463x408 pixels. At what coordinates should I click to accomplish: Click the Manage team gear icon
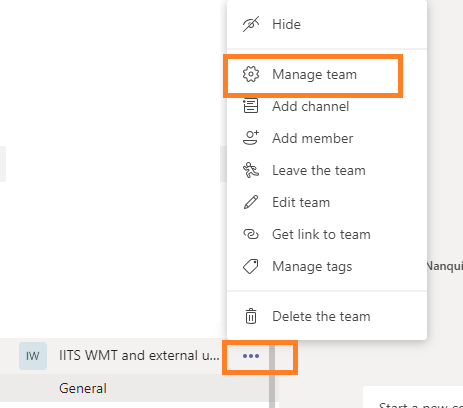(251, 74)
